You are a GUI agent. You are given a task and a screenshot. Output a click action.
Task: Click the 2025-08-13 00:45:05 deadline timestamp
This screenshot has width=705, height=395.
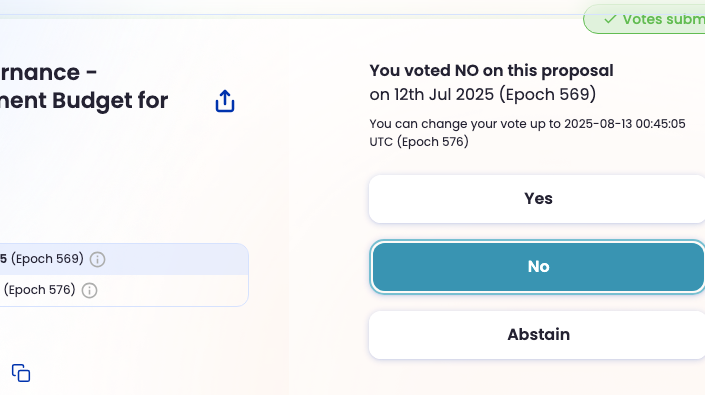point(625,124)
